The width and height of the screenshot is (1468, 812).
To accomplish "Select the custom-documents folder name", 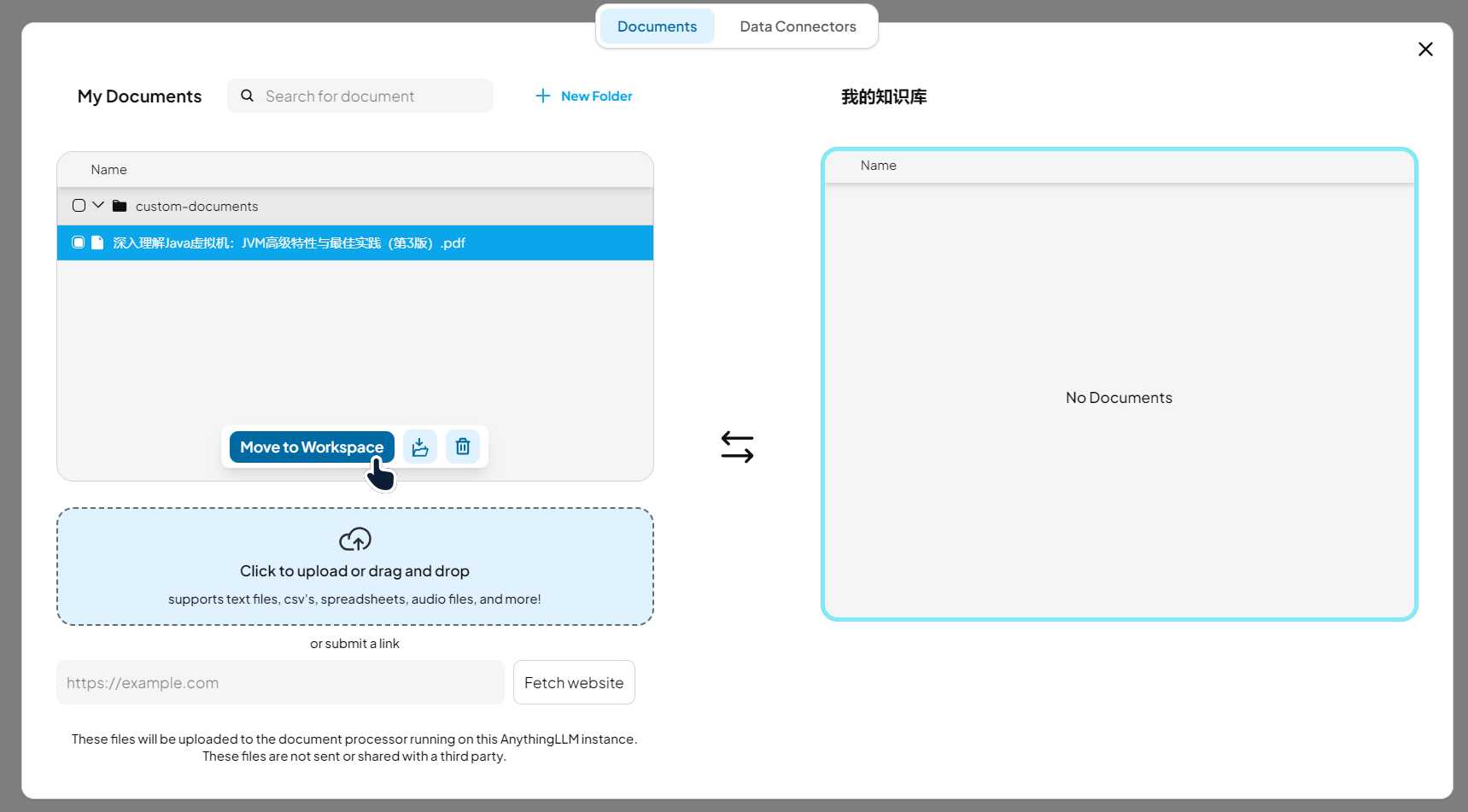I will tap(196, 207).
